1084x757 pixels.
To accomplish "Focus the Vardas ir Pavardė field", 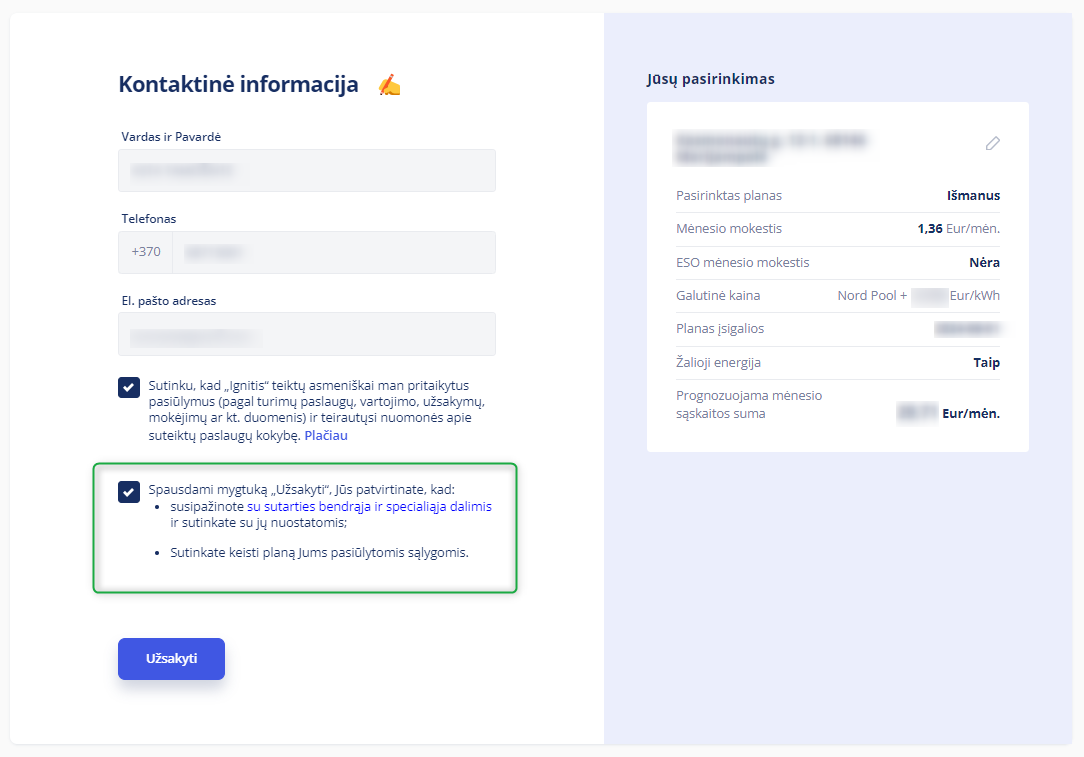I will point(307,170).
